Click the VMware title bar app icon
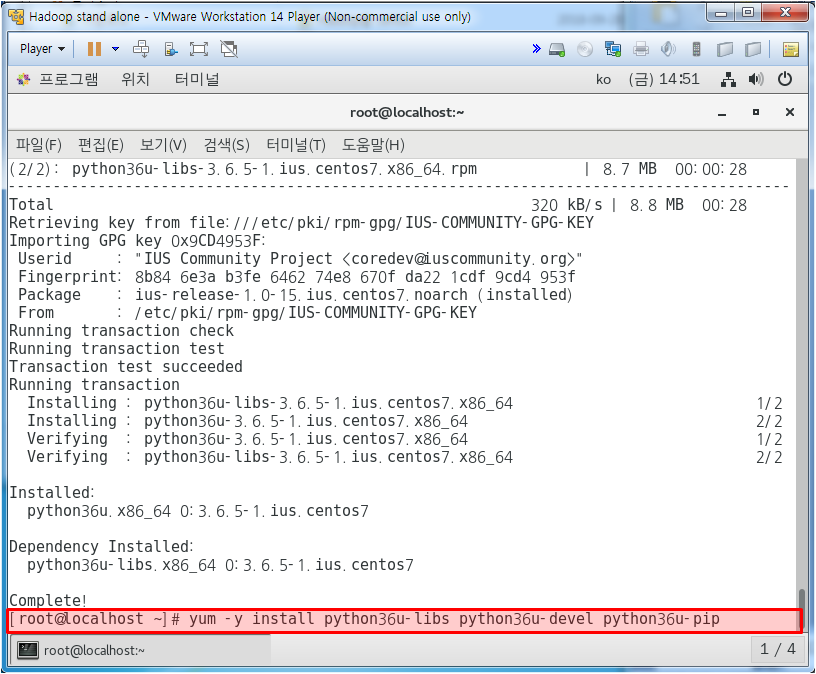 pyautogui.click(x=16, y=17)
